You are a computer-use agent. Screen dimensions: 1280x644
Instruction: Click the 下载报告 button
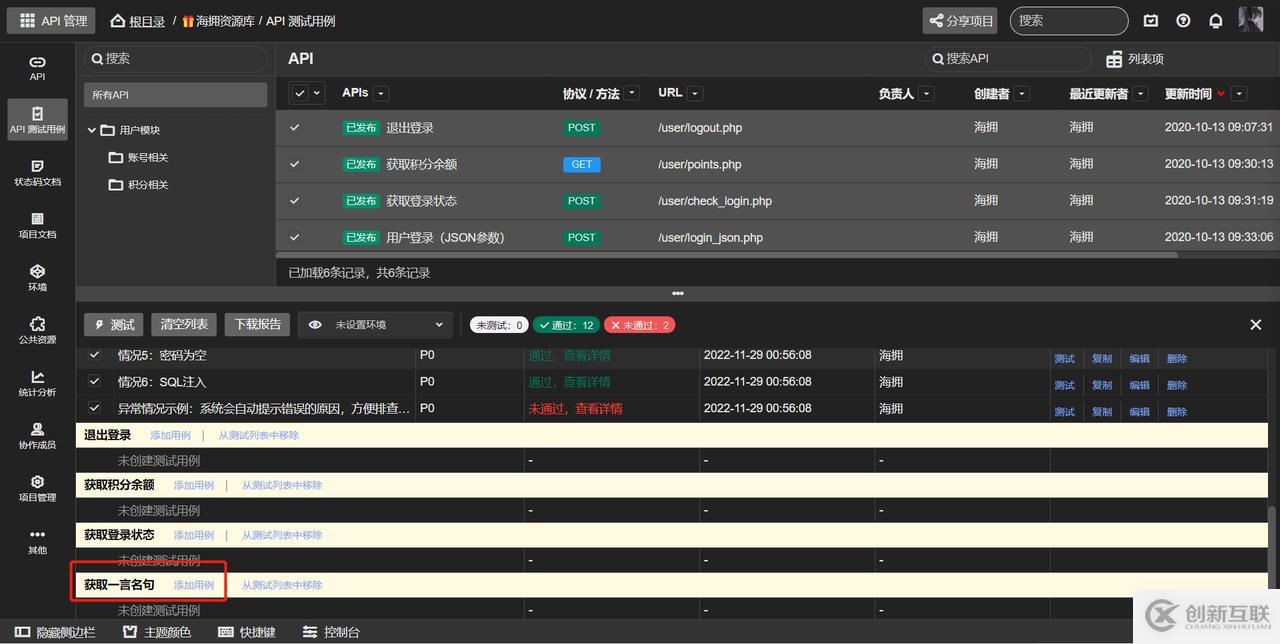pos(257,325)
